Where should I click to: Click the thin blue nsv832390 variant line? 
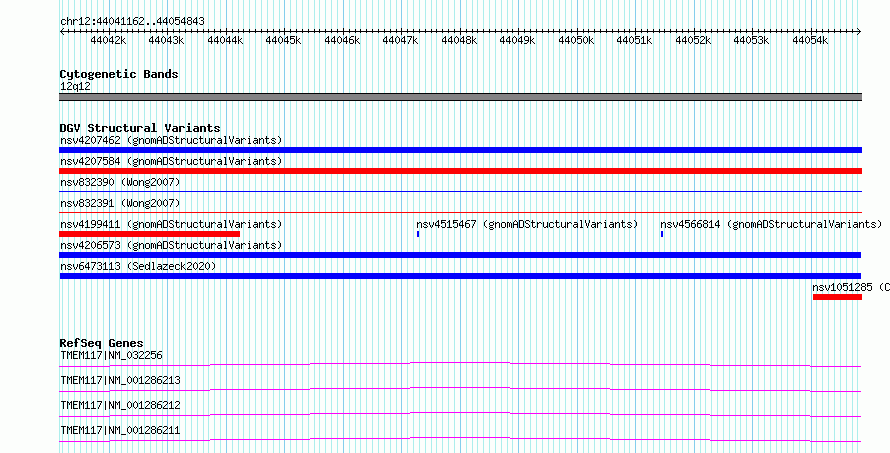[x=460, y=192]
